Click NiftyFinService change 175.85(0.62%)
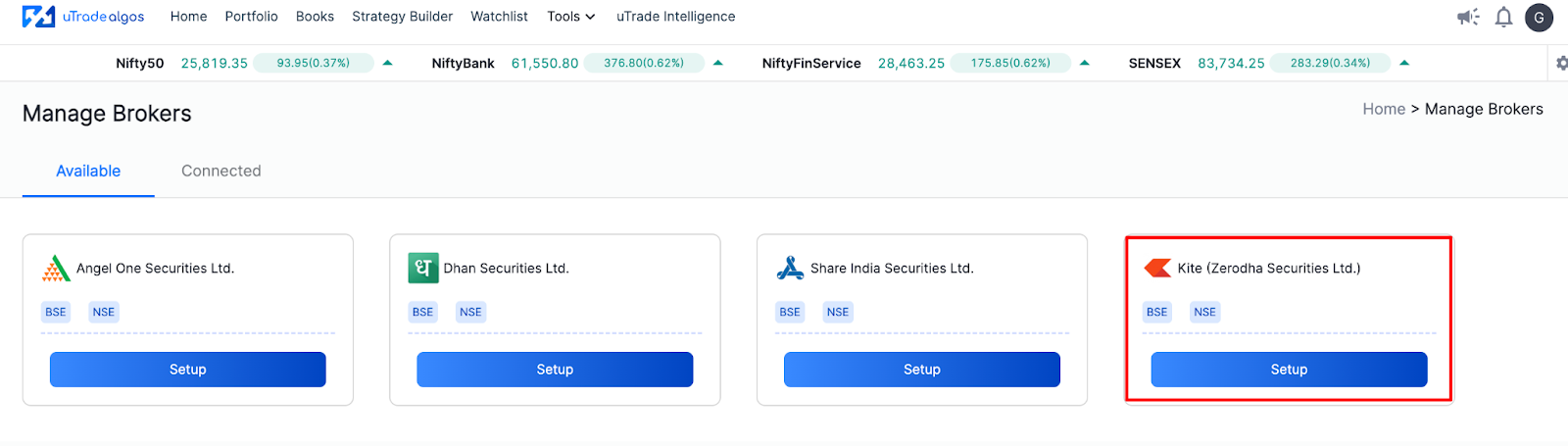Image resolution: width=1568 pixels, height=446 pixels. [x=1010, y=63]
